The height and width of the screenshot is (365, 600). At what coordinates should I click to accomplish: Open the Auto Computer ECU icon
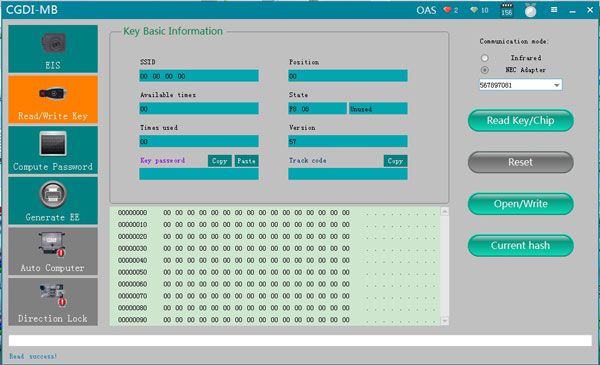52,244
